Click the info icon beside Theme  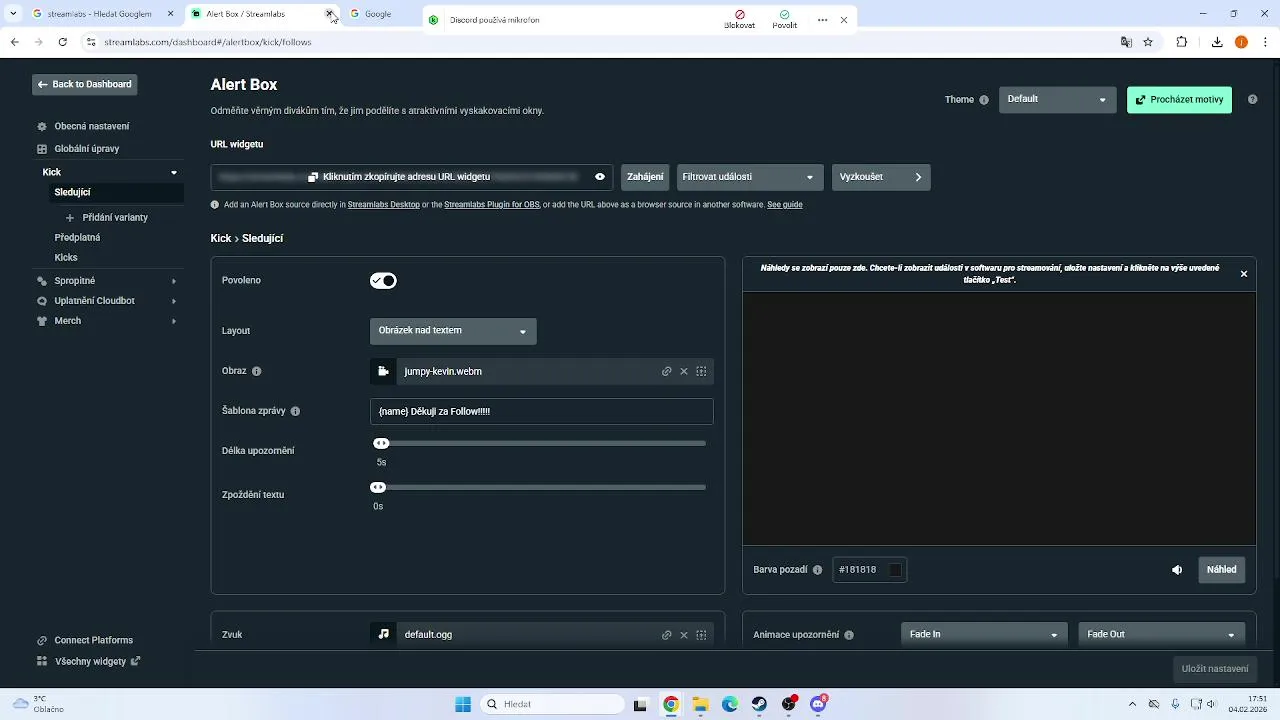(984, 100)
